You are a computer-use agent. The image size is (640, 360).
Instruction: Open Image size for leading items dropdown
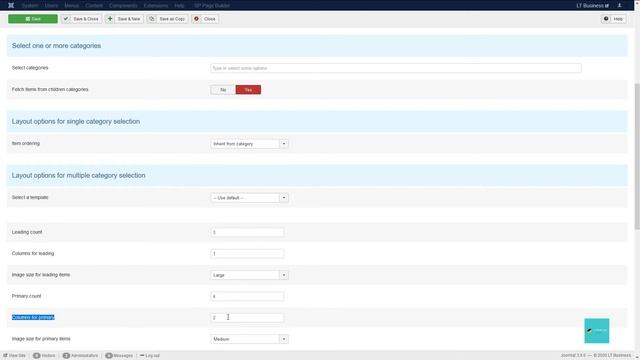point(249,275)
